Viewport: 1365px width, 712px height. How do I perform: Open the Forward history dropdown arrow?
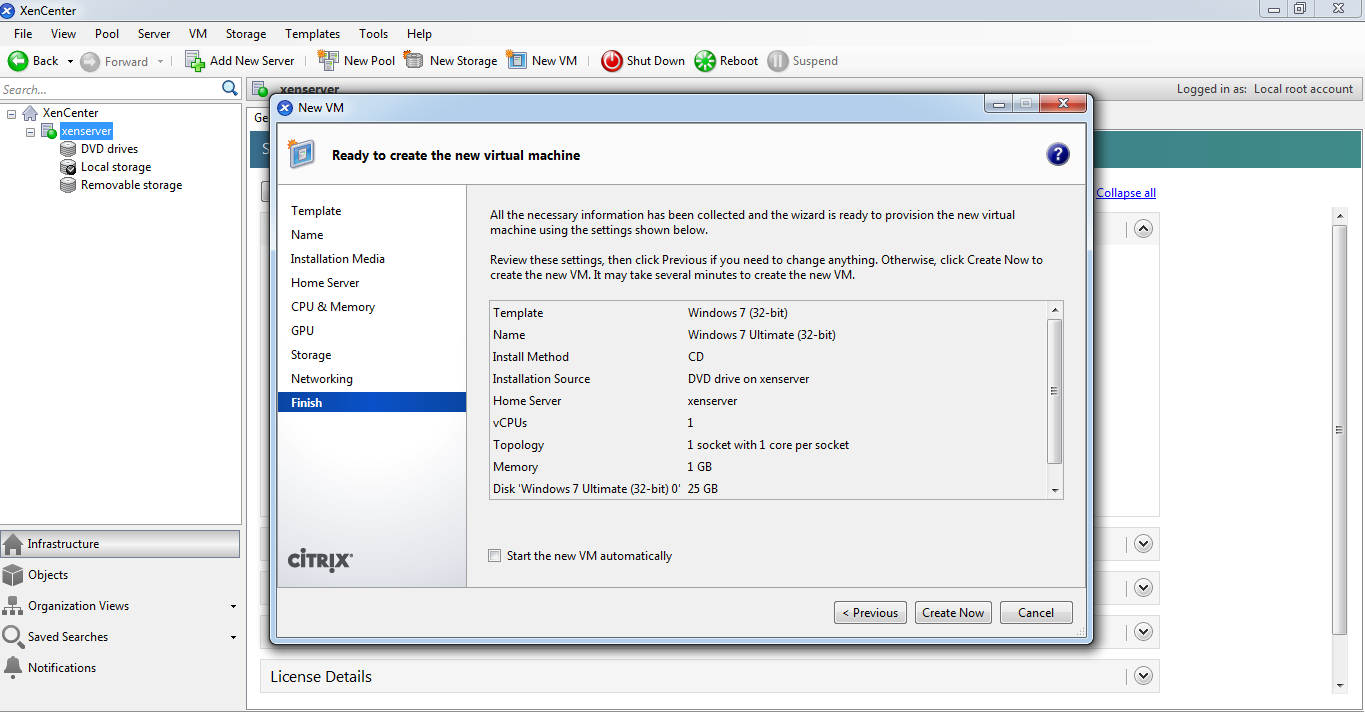(x=160, y=61)
